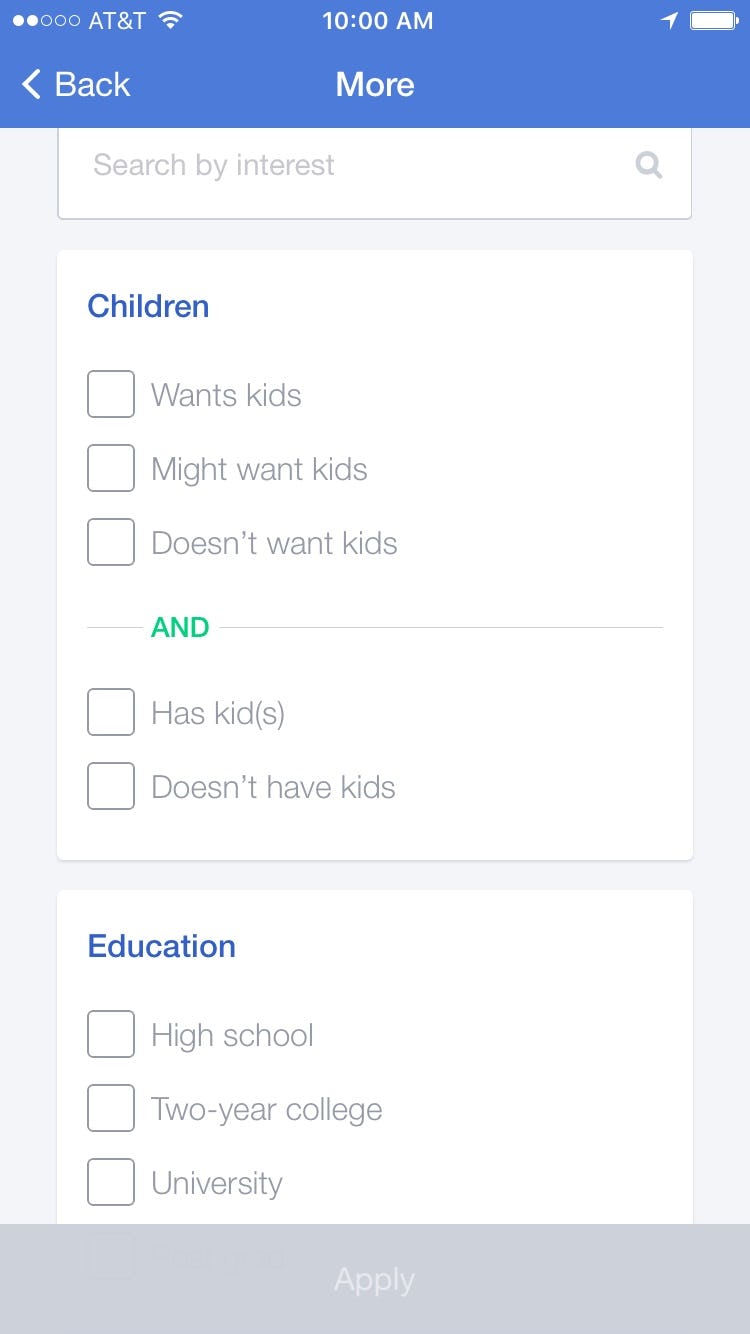750x1334 pixels.
Task: Toggle the Two-year college checkbox
Action: coord(111,1108)
